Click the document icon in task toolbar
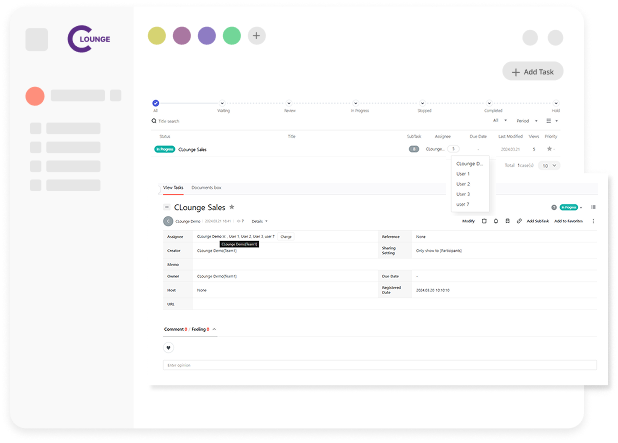The image size is (618, 443). 508,221
